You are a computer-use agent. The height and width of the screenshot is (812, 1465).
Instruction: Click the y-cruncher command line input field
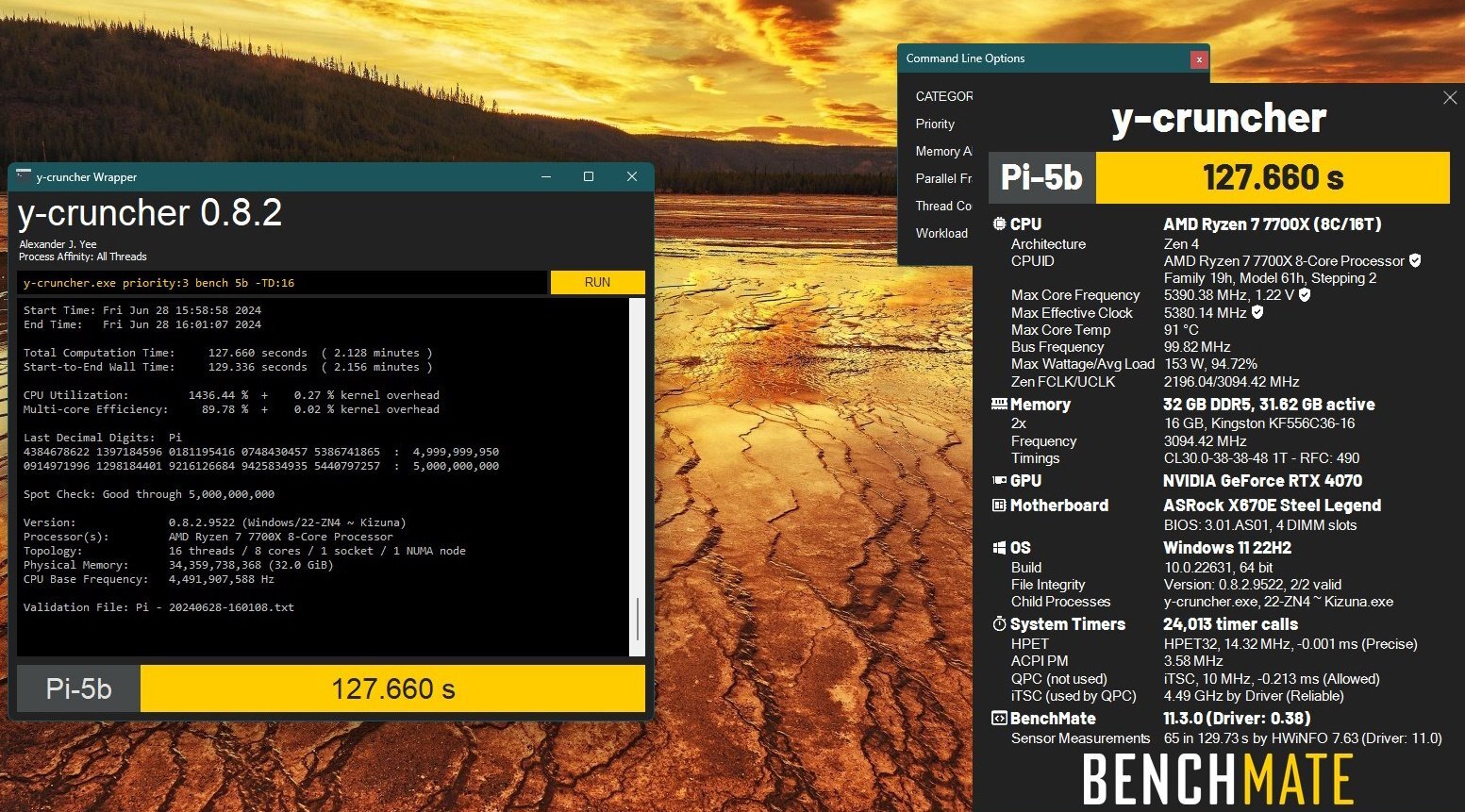click(x=282, y=282)
